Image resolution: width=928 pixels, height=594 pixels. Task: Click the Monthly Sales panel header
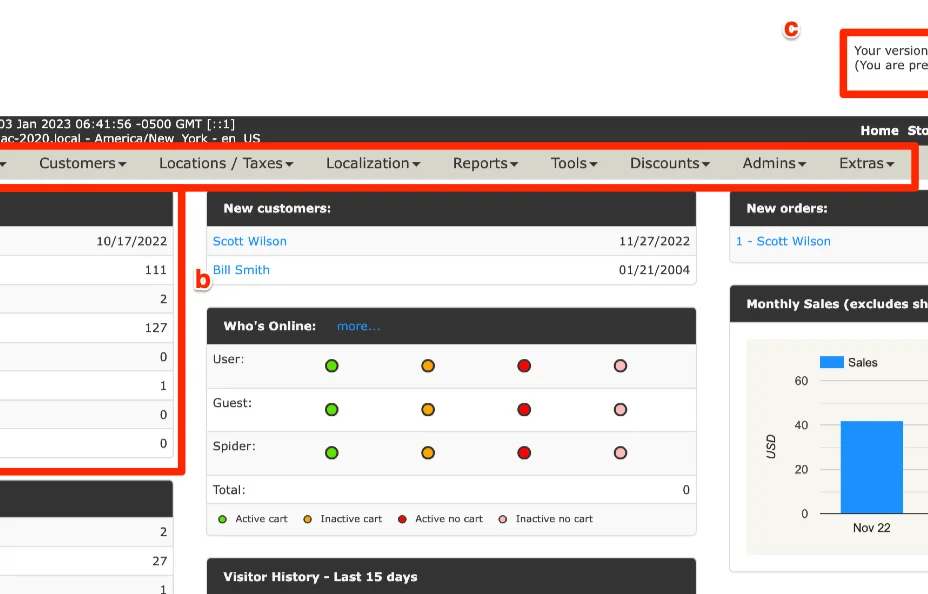(x=829, y=304)
